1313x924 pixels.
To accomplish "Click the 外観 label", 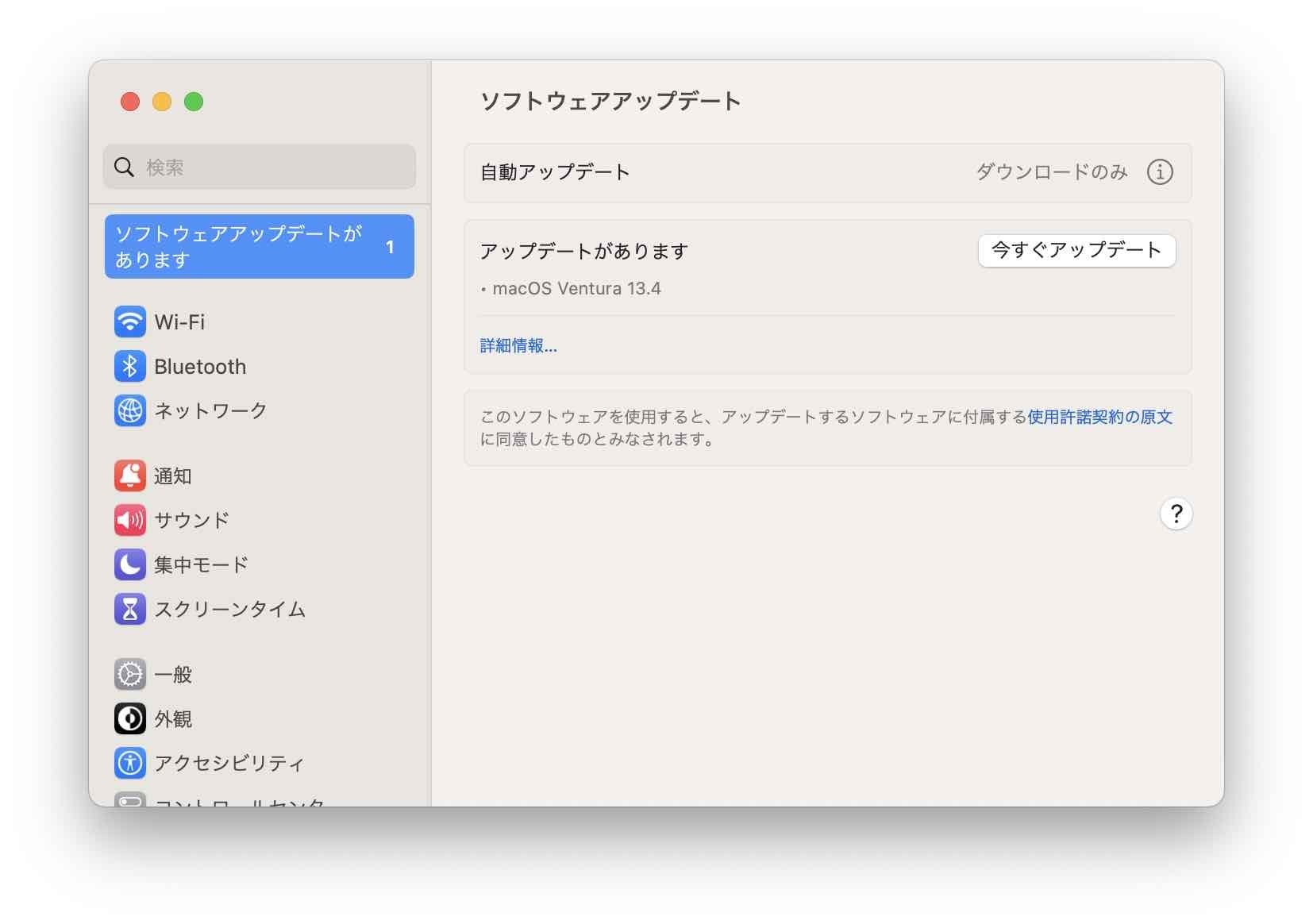I will point(173,719).
